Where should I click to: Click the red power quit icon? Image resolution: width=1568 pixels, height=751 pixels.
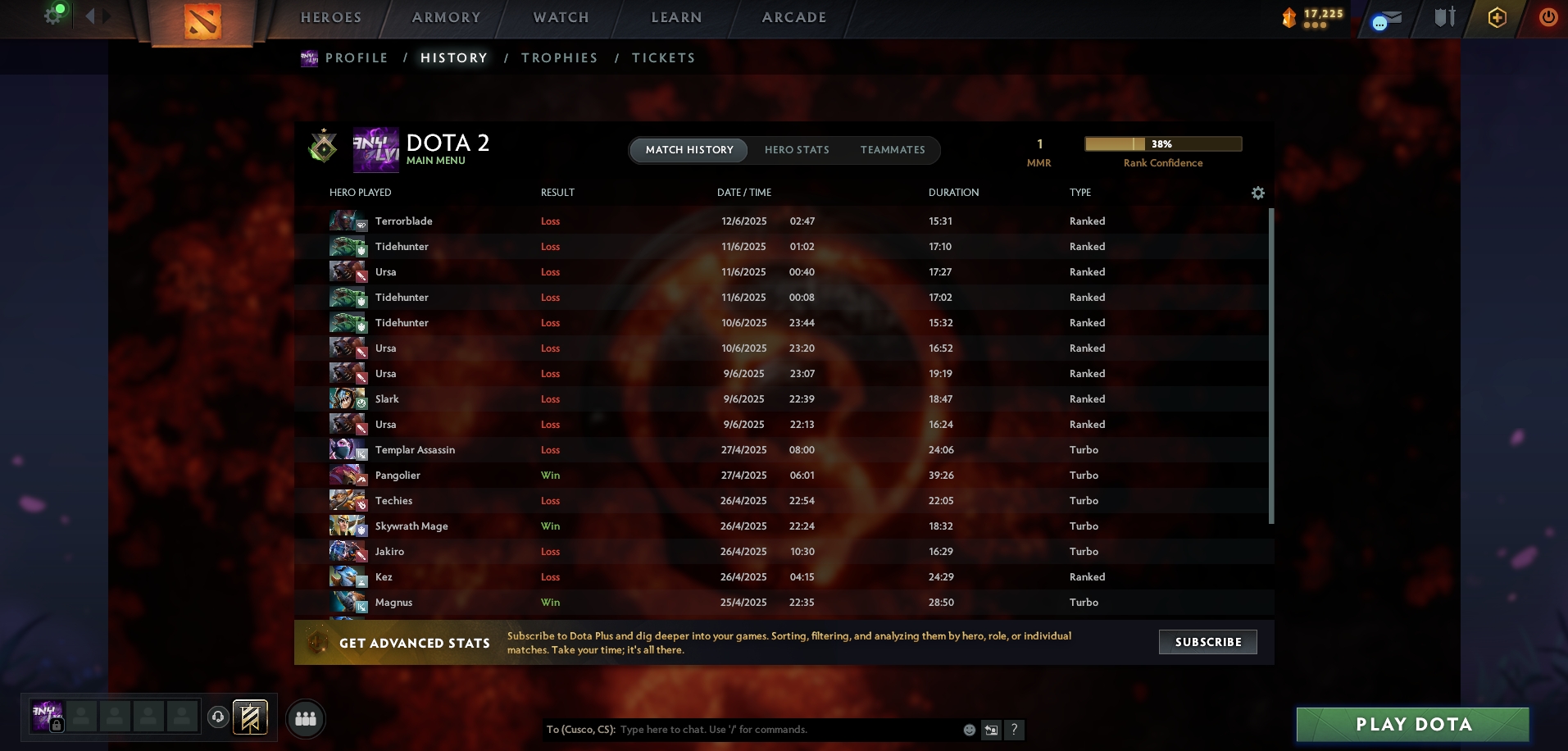tap(1548, 17)
